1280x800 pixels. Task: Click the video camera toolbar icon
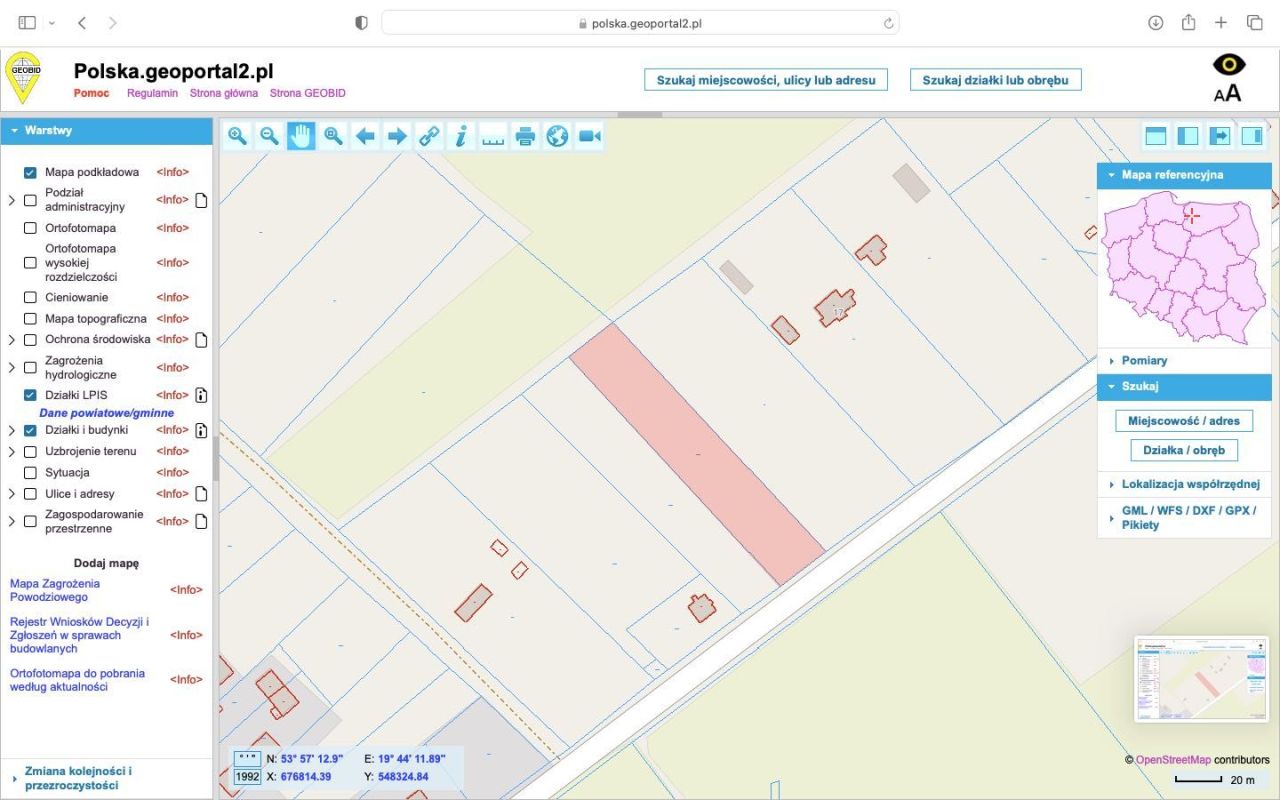(588, 136)
